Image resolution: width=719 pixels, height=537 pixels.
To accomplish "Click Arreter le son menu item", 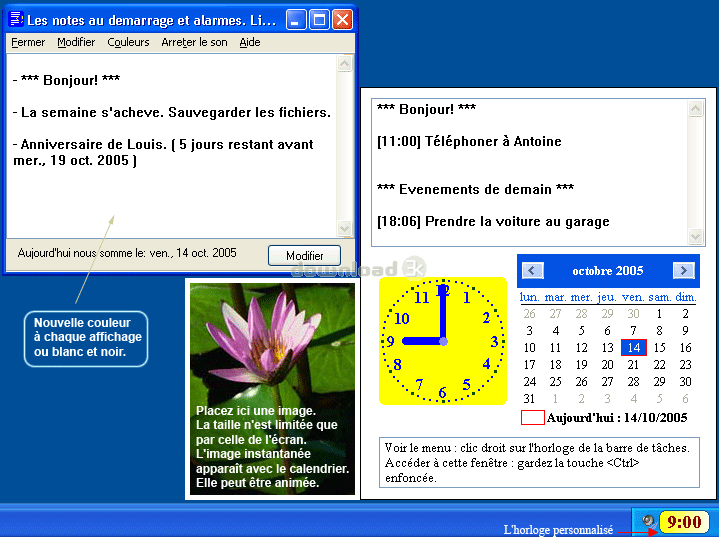I will [x=194, y=42].
